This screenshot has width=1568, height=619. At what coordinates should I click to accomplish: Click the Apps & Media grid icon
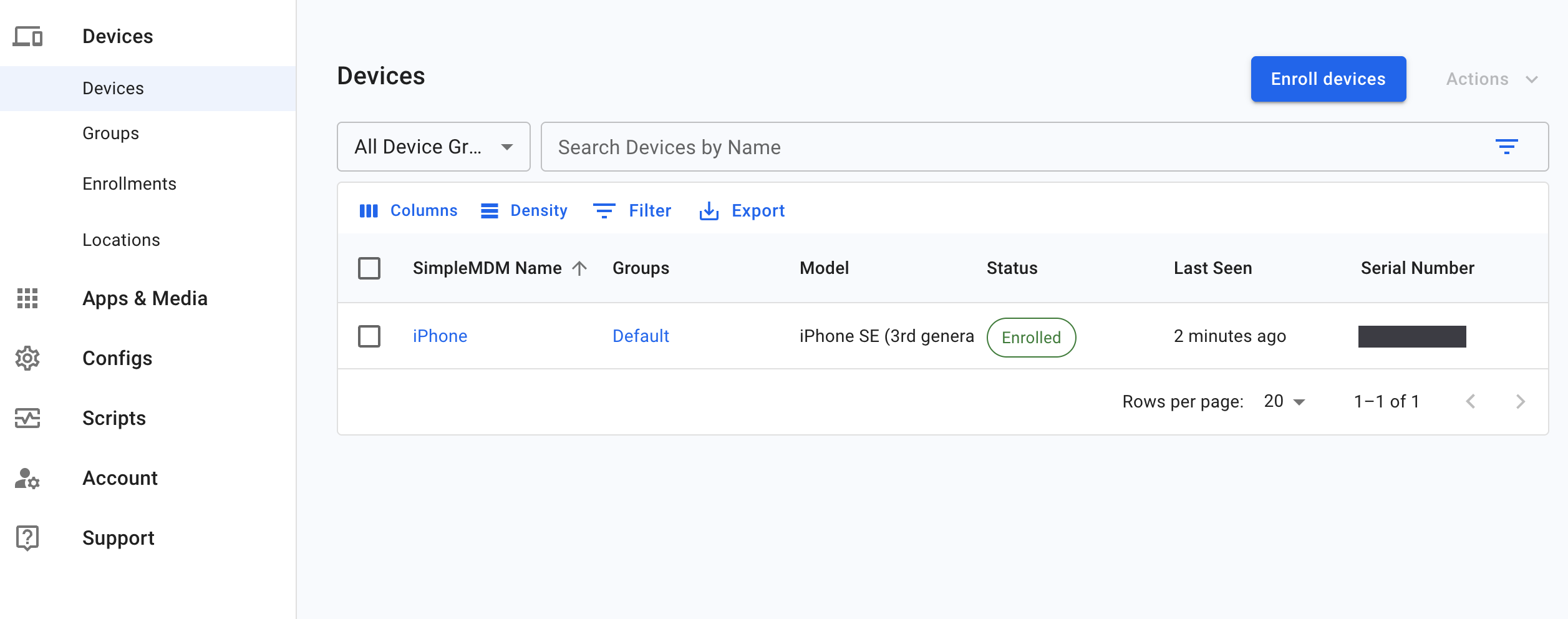coord(27,298)
